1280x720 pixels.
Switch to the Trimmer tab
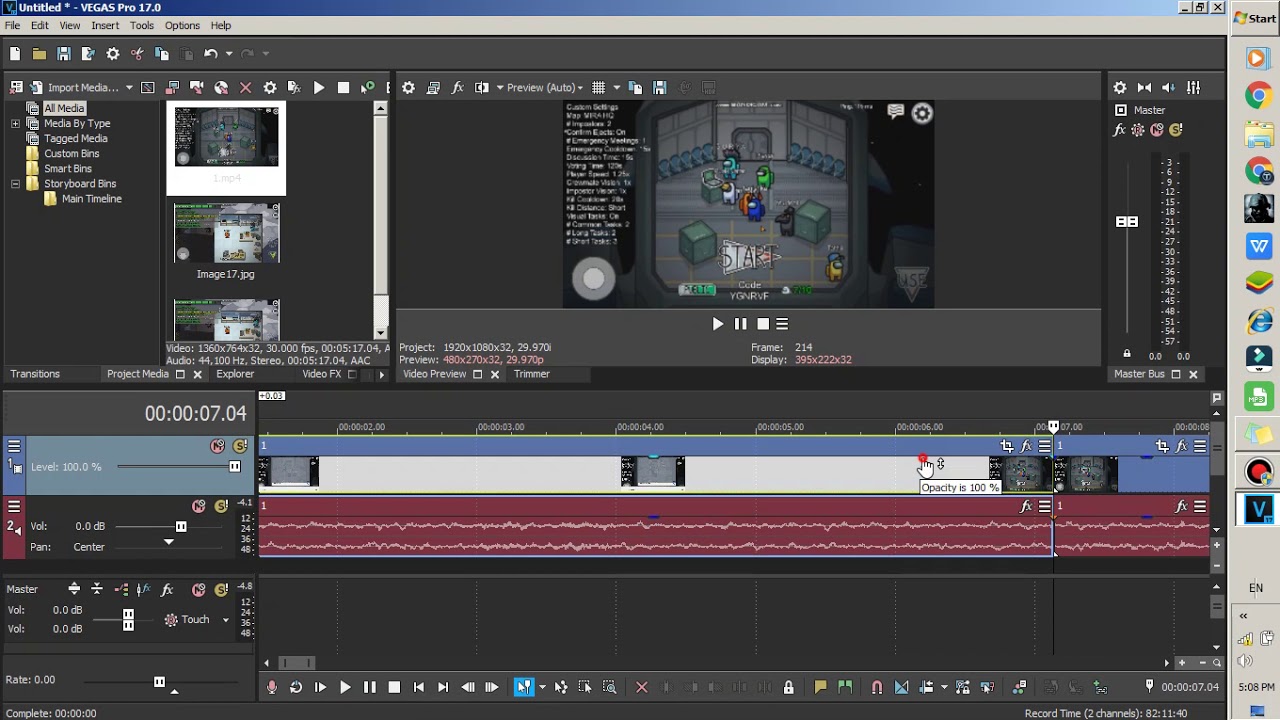click(531, 374)
